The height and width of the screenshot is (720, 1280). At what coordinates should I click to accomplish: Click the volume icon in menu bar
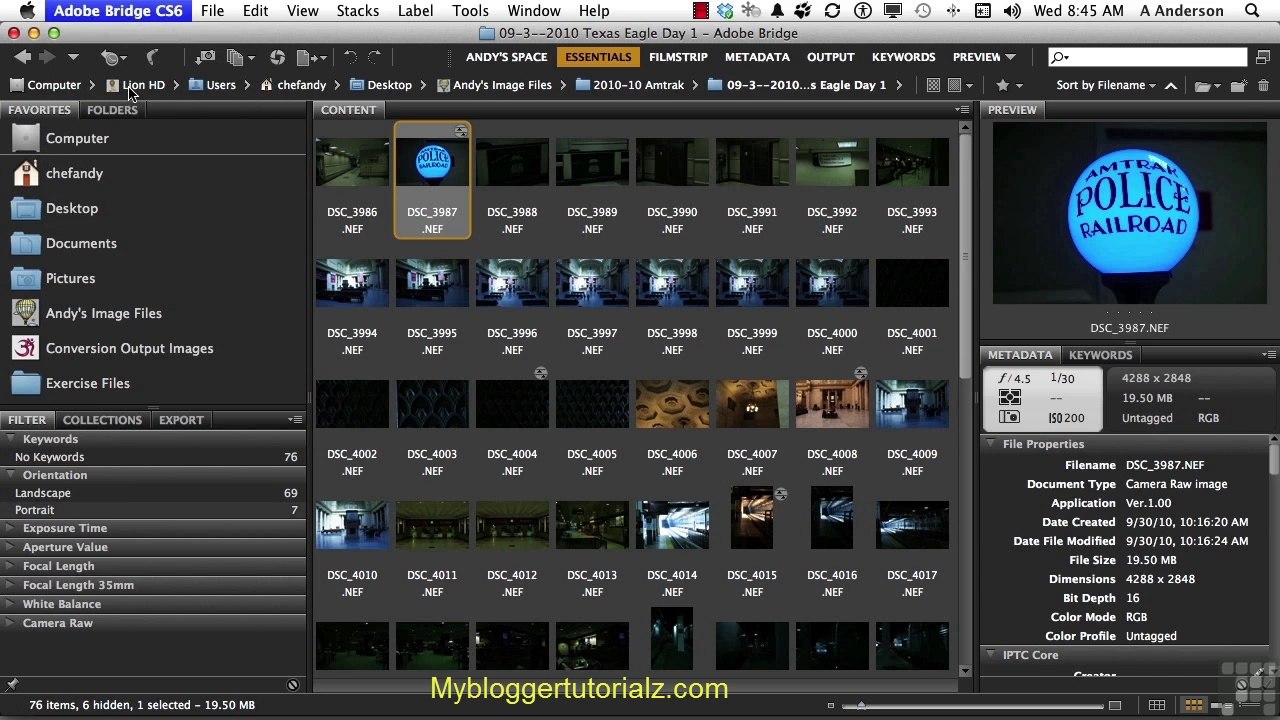pos(1012,11)
